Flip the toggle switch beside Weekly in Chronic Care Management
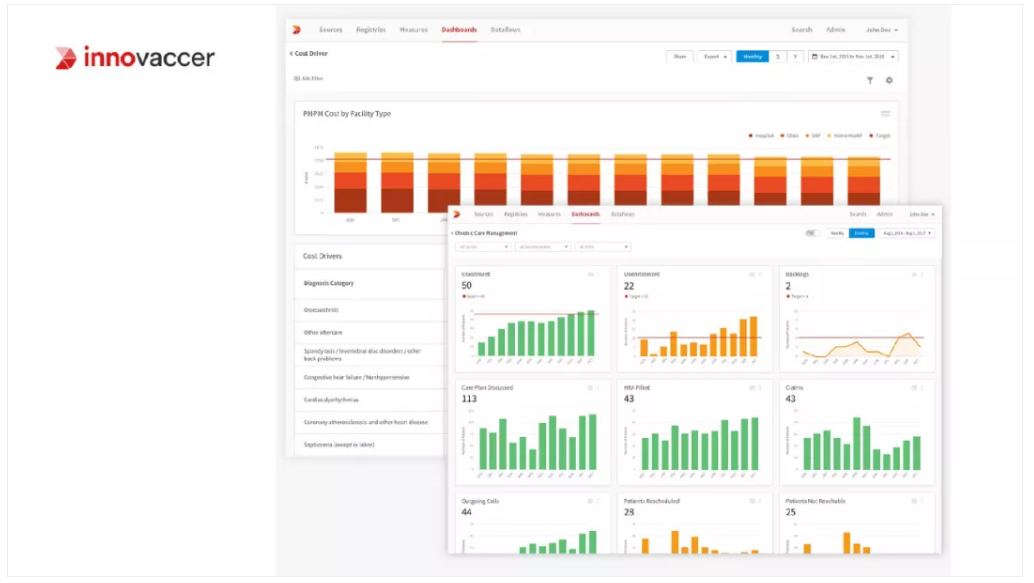This screenshot has width=1034, height=583. pos(812,233)
